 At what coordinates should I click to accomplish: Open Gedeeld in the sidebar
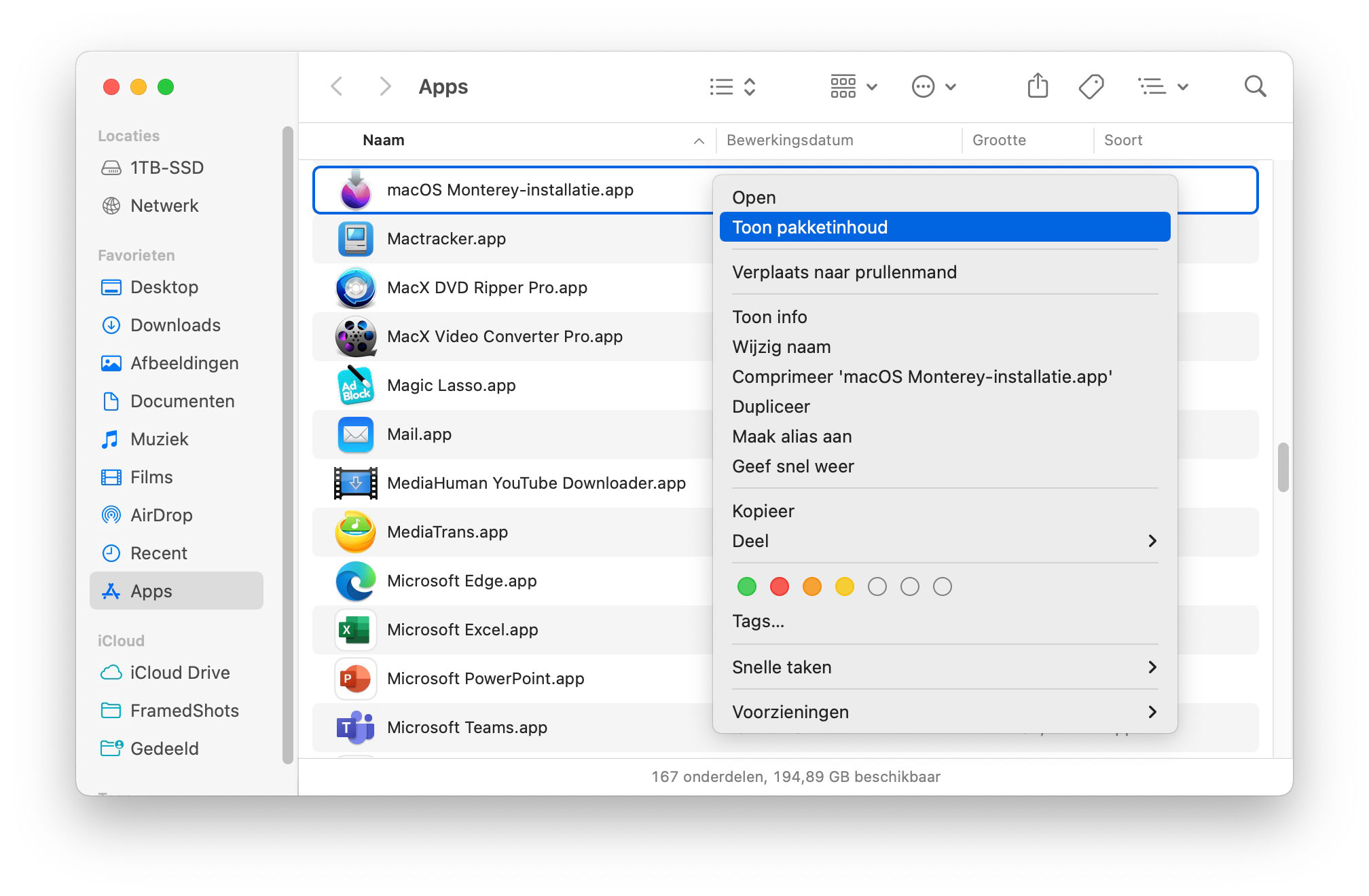pyautogui.click(x=177, y=749)
